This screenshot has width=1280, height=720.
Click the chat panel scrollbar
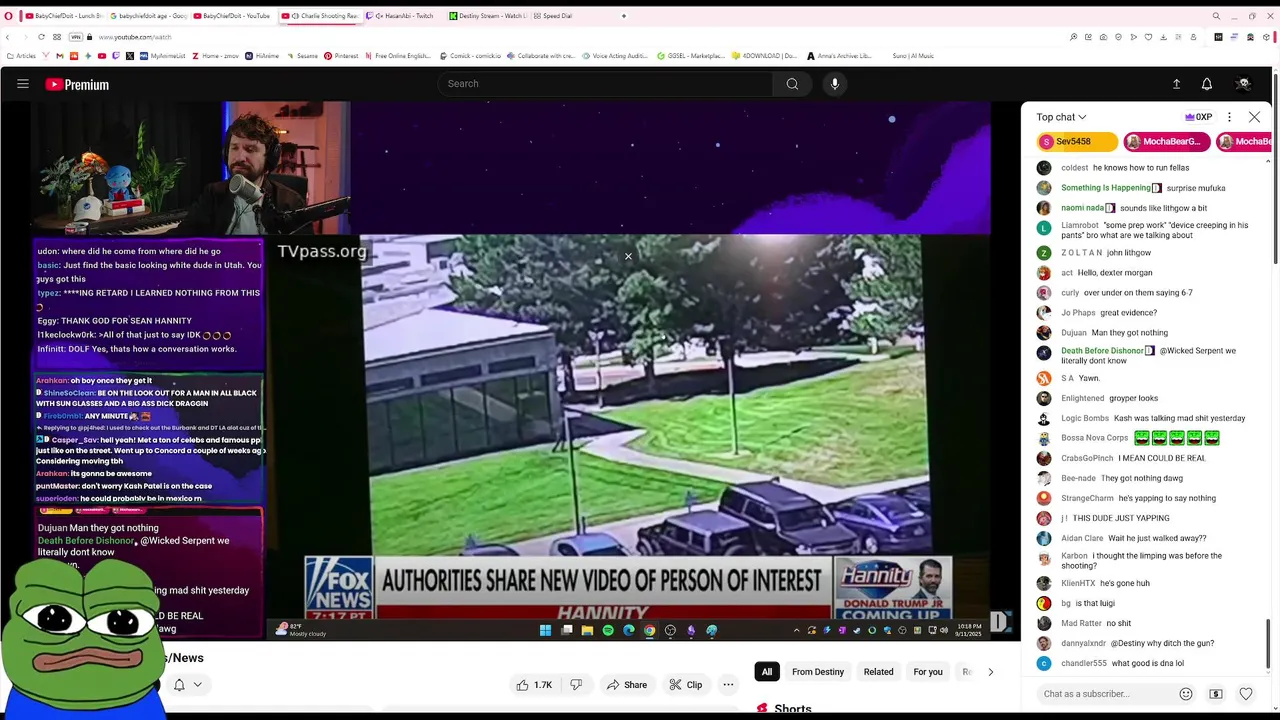1267,646
